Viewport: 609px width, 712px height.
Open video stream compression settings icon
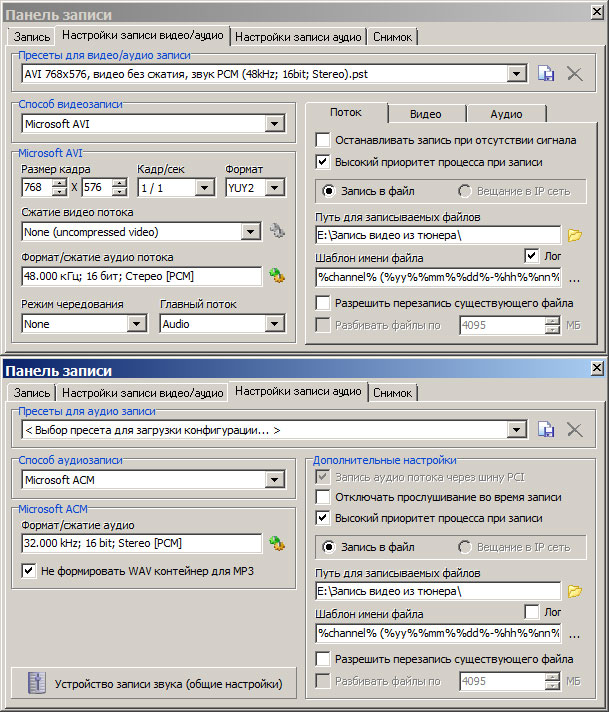pos(277,232)
